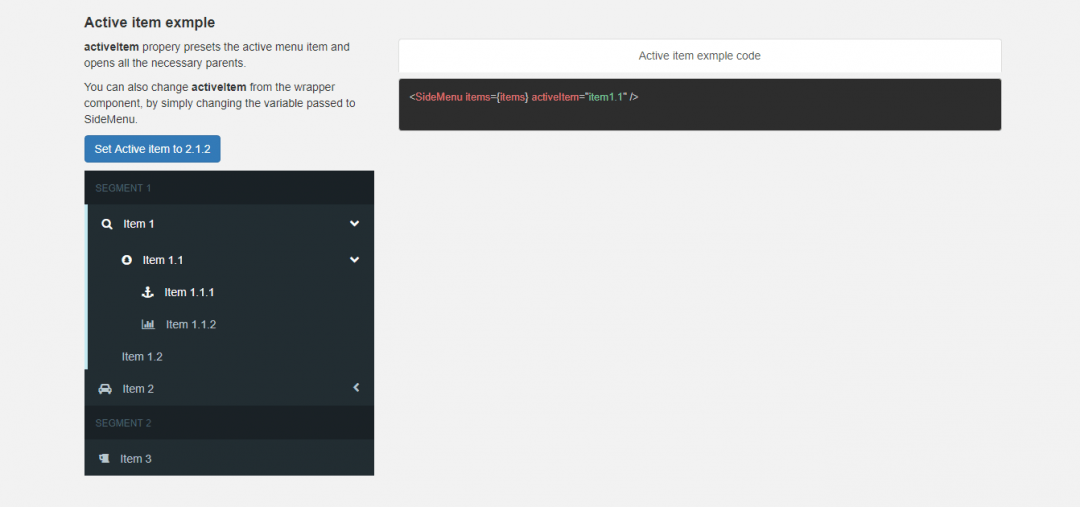Image resolution: width=1080 pixels, height=507 pixels.
Task: Click the anchor icon beside Item 1.1.1
Action: [146, 292]
